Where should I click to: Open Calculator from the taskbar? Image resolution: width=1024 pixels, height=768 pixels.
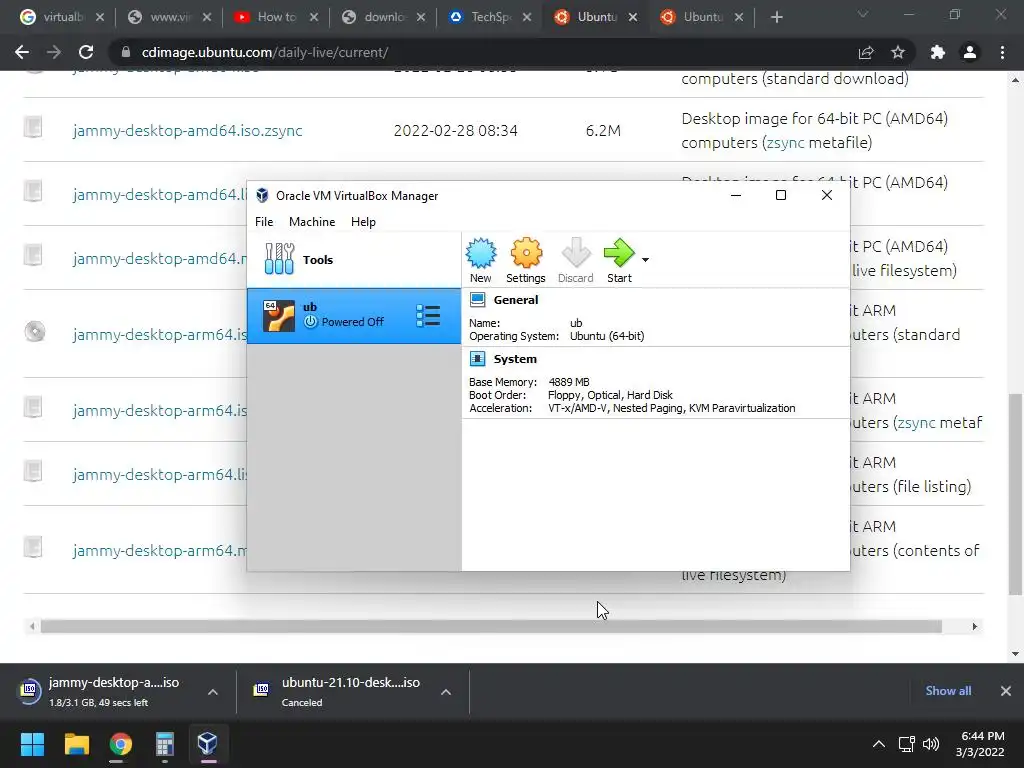click(165, 744)
